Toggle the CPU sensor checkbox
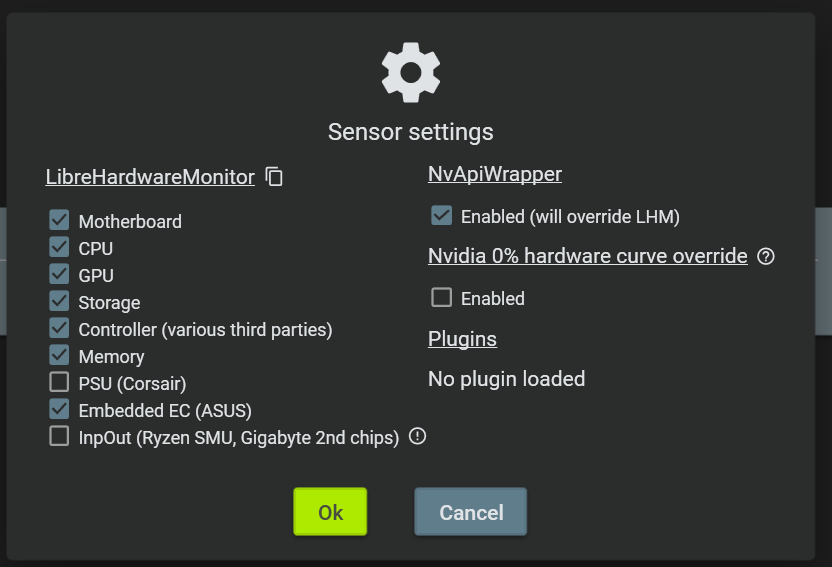The width and height of the screenshot is (832, 567). tap(60, 247)
